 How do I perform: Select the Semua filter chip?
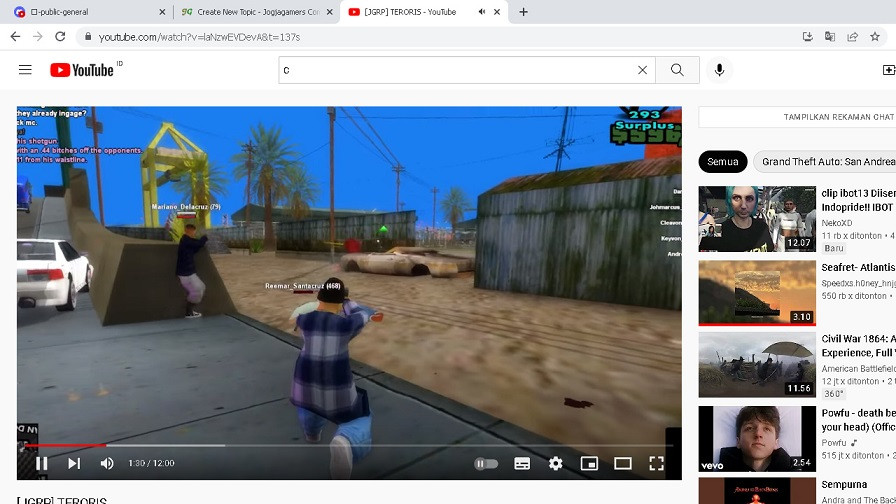(x=723, y=162)
